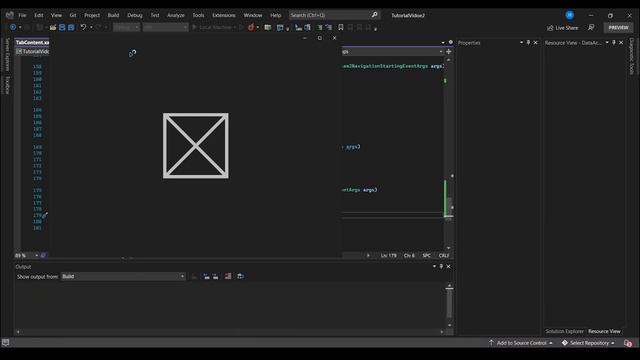The width and height of the screenshot is (640, 360).
Task: Open the Server Explorer side tab
Action: pos(7,55)
